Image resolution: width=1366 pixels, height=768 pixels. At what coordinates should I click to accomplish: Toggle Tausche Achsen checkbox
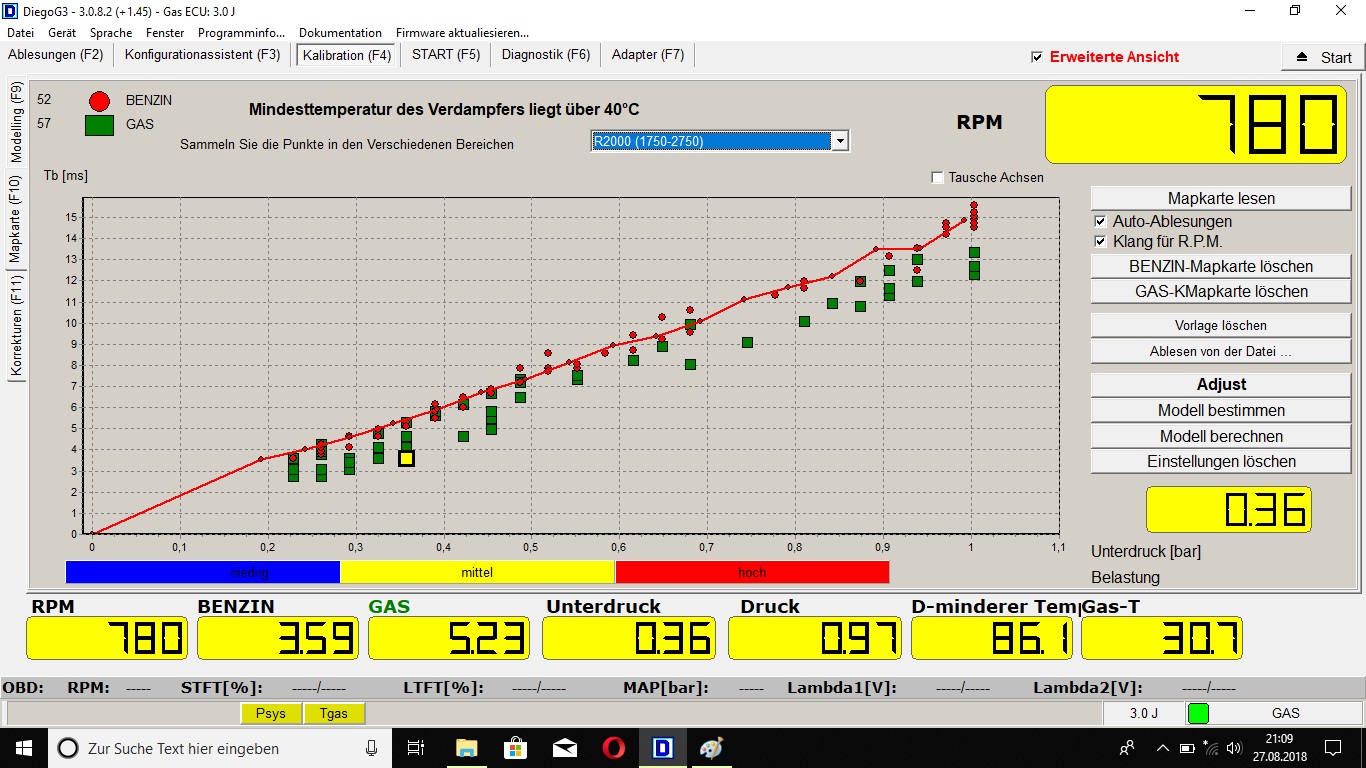(937, 177)
